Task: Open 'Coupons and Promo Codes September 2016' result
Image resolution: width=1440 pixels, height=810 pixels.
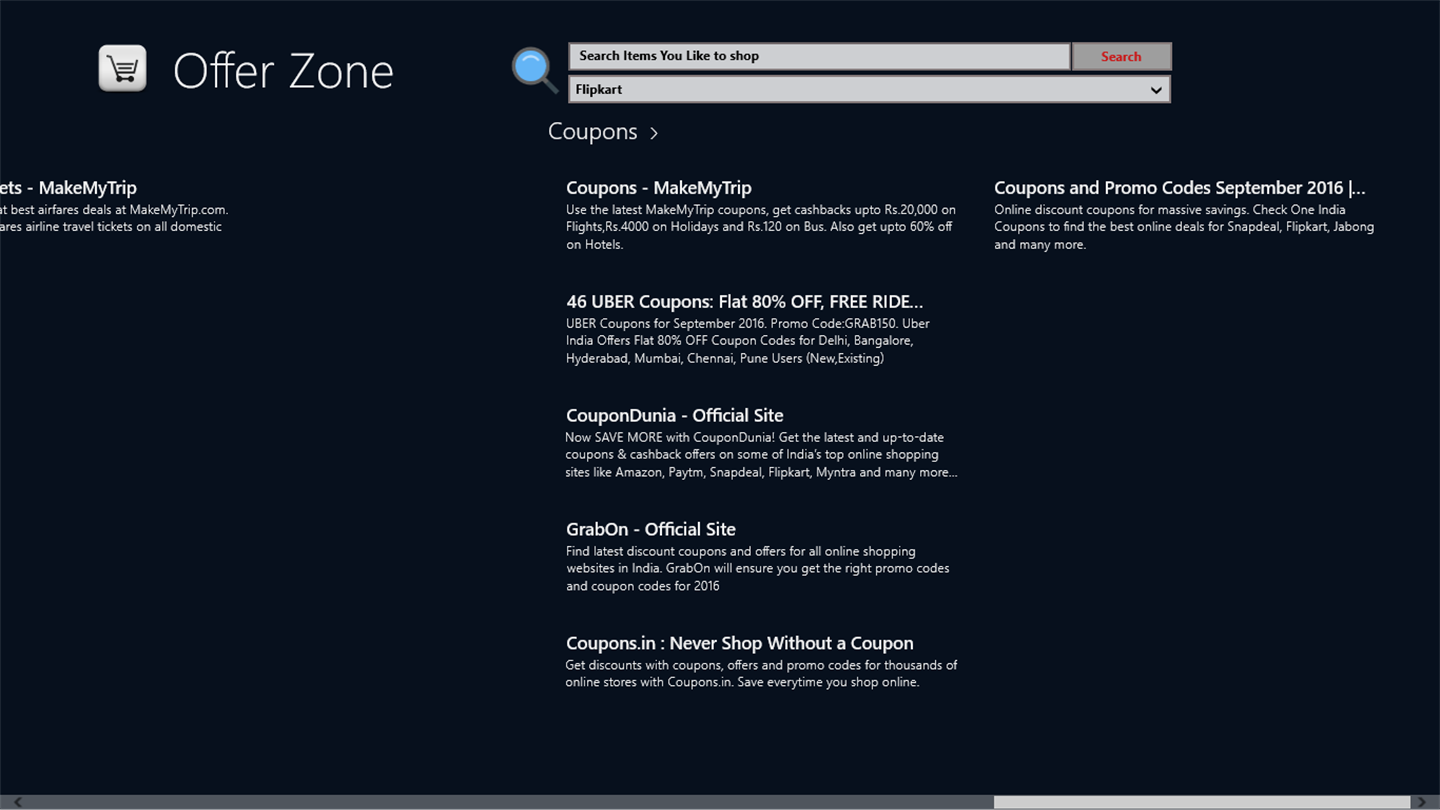Action: pos(1180,188)
